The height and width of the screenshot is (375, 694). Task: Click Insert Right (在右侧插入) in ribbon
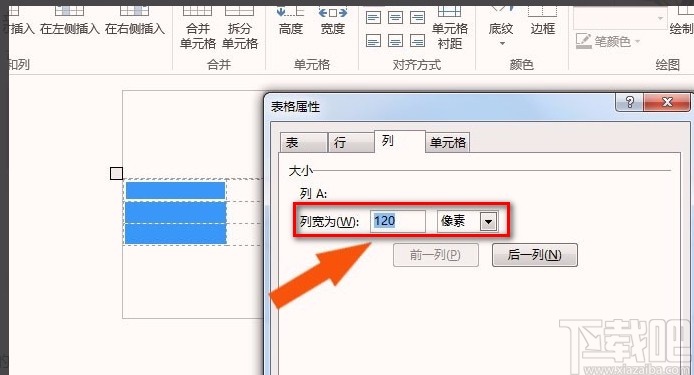135,21
